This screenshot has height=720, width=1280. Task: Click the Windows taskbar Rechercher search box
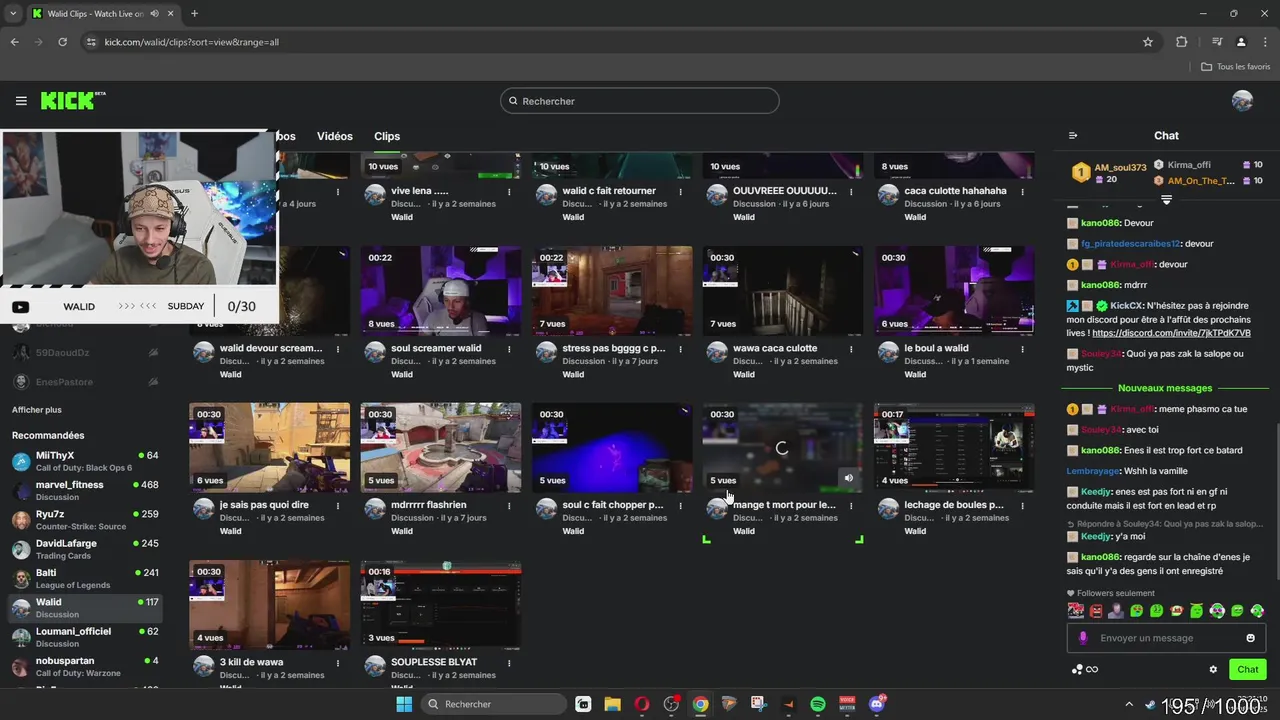tap(493, 704)
